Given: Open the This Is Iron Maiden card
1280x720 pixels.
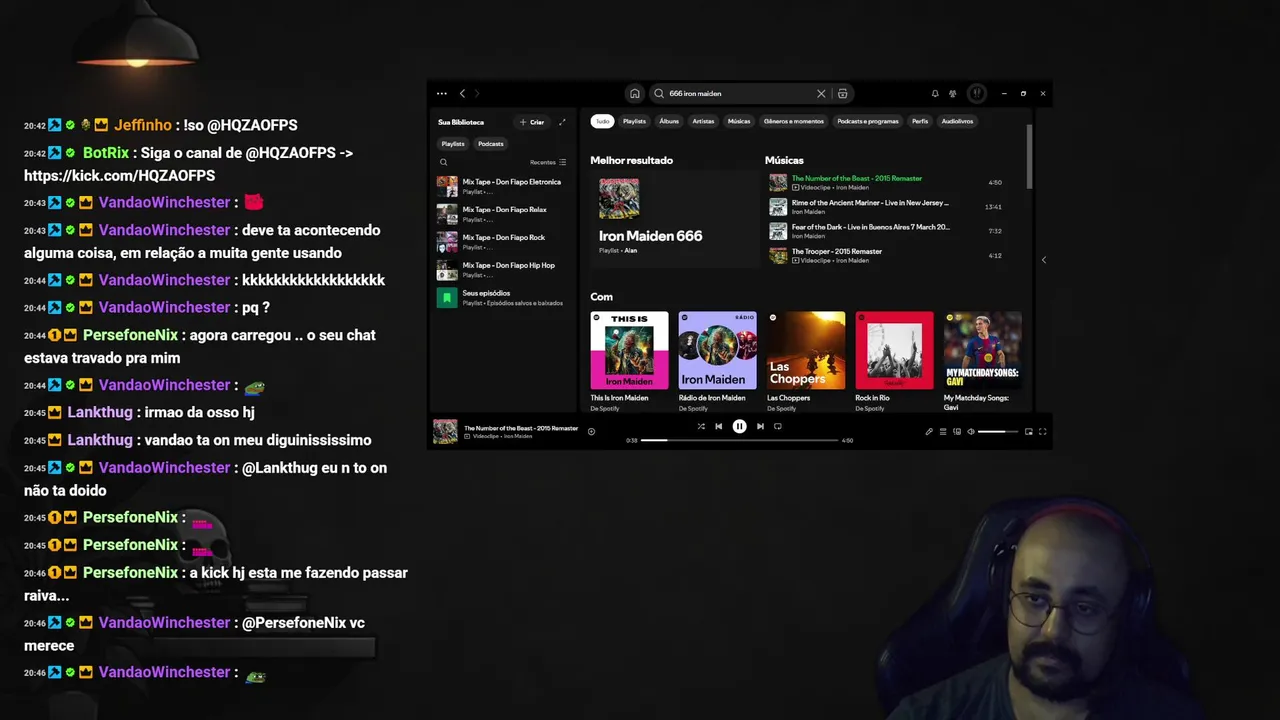Looking at the screenshot, I should [x=629, y=361].
